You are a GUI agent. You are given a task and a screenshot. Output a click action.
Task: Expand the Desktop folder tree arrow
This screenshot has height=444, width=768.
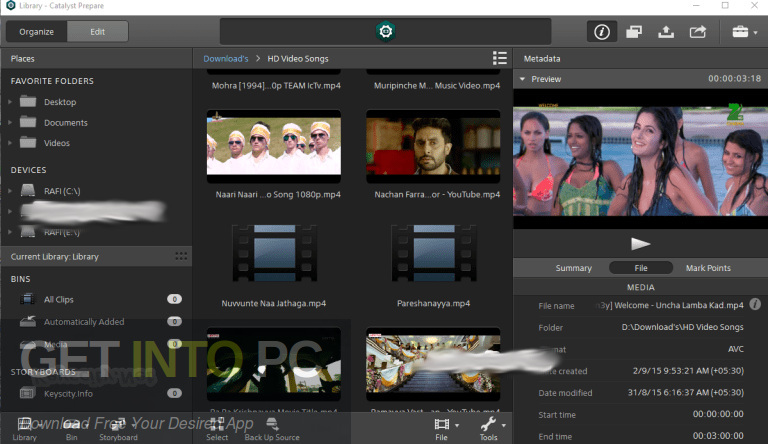10,102
